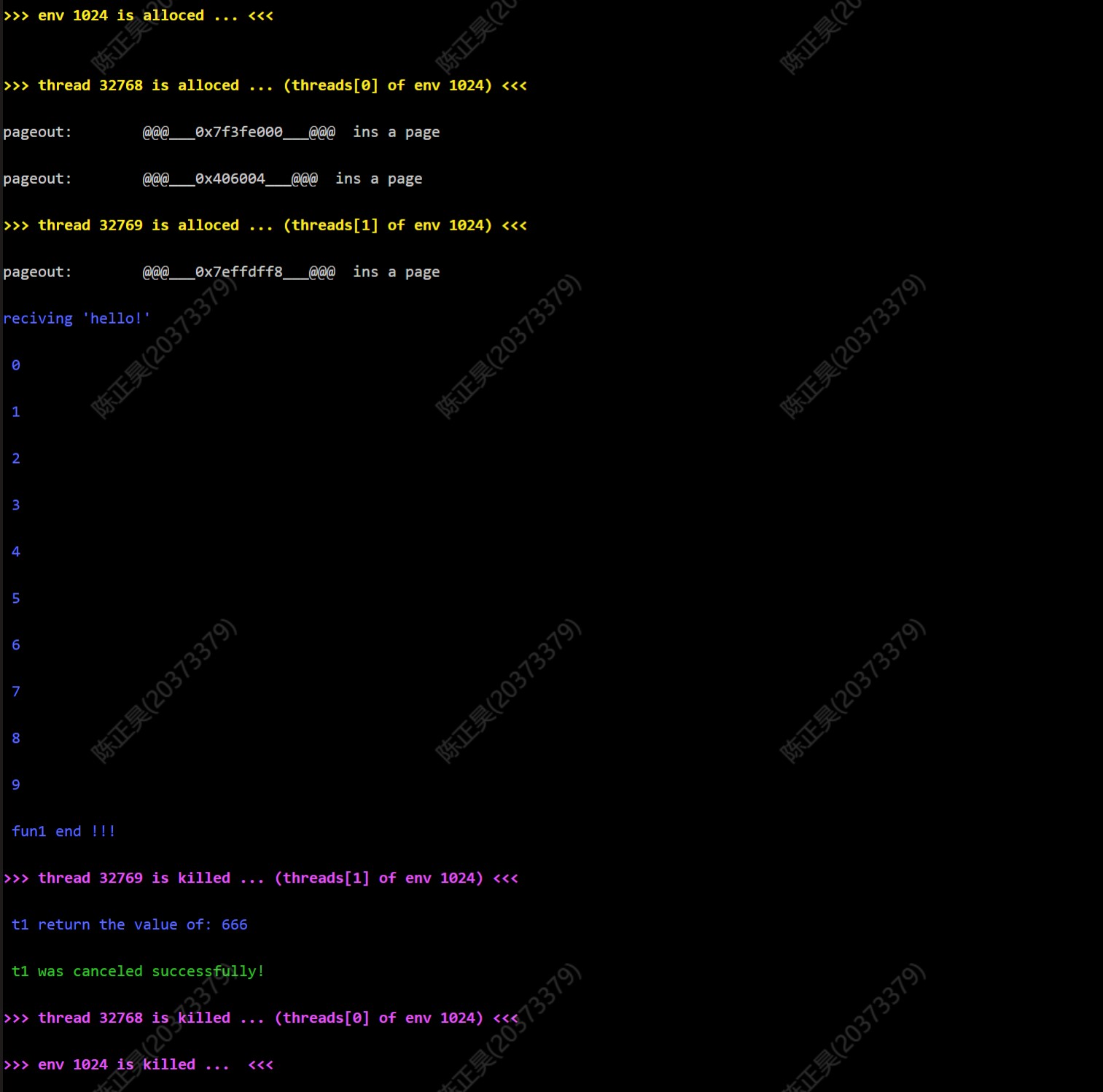Click the address 0x7effdff8 in pageout line

point(238,272)
